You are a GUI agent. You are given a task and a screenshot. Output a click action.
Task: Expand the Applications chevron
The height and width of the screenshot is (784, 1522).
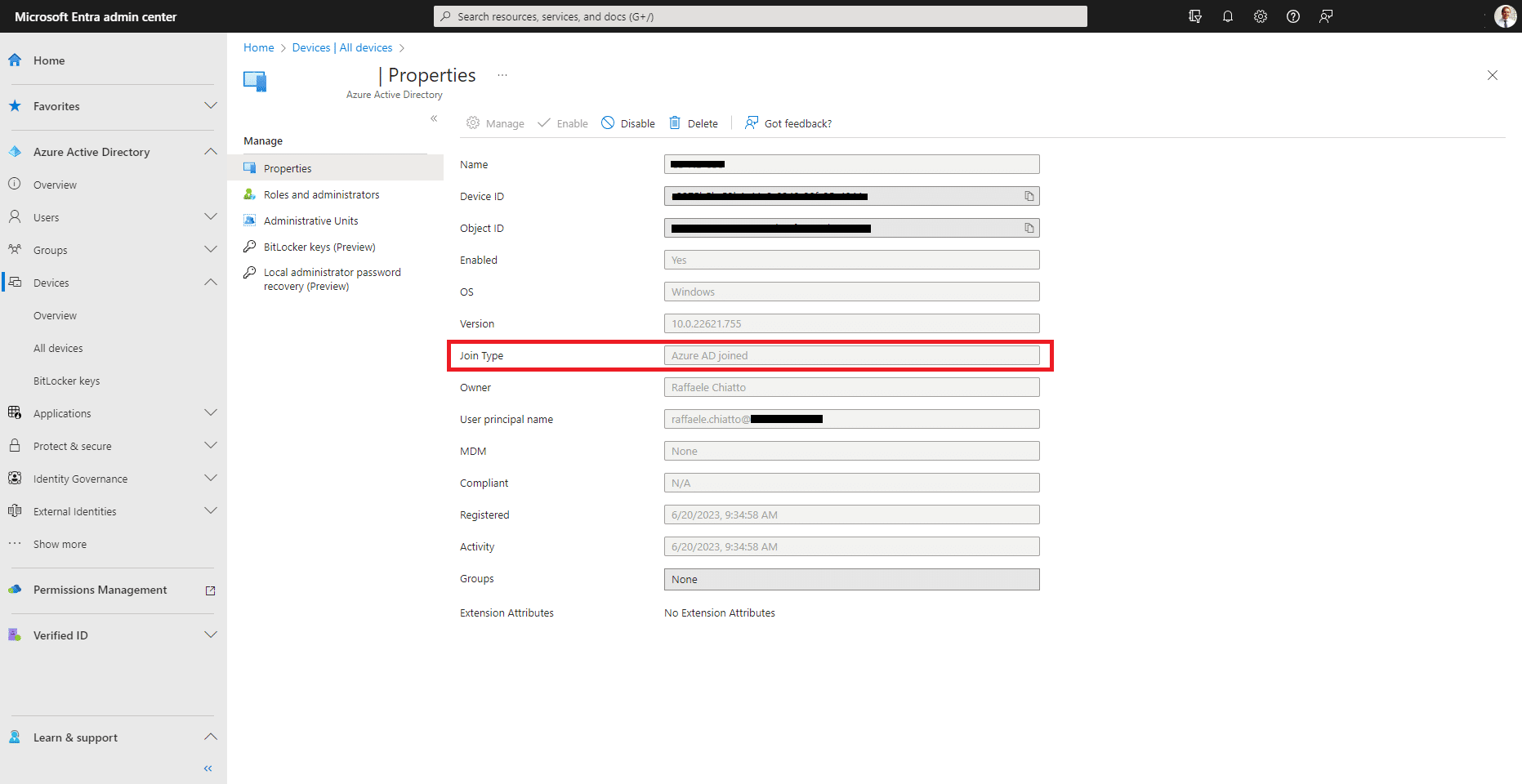(211, 412)
